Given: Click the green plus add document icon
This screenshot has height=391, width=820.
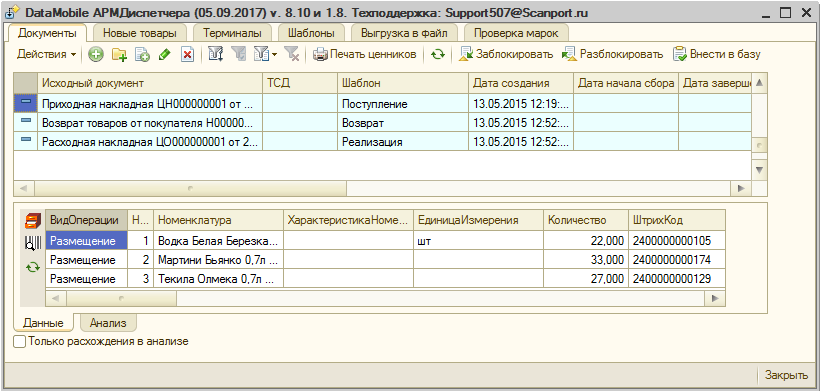Looking at the screenshot, I should (95, 54).
